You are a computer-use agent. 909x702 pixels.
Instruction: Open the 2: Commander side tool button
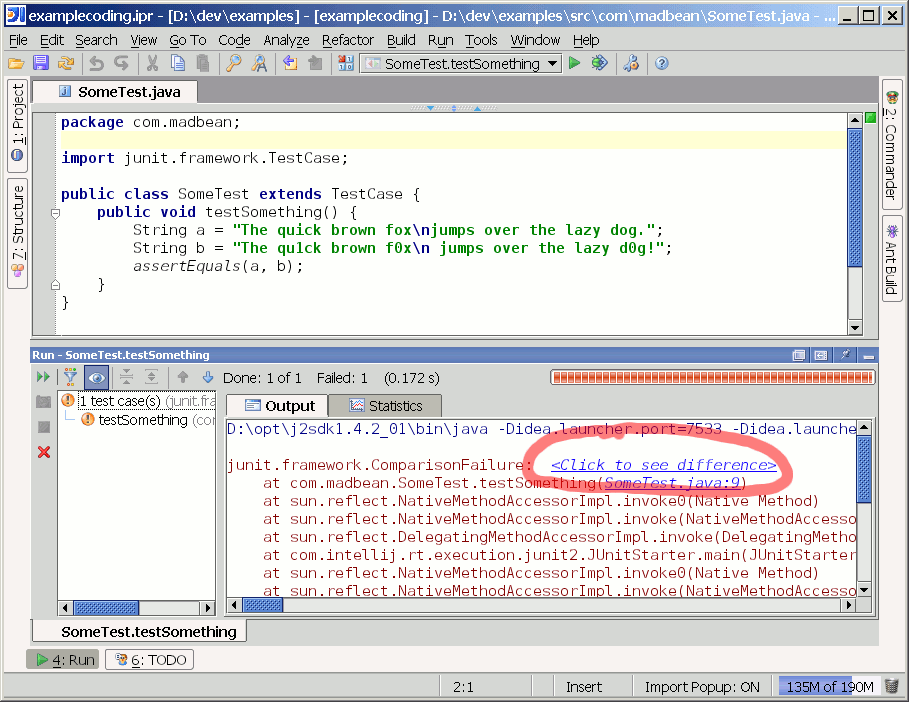[x=892, y=145]
